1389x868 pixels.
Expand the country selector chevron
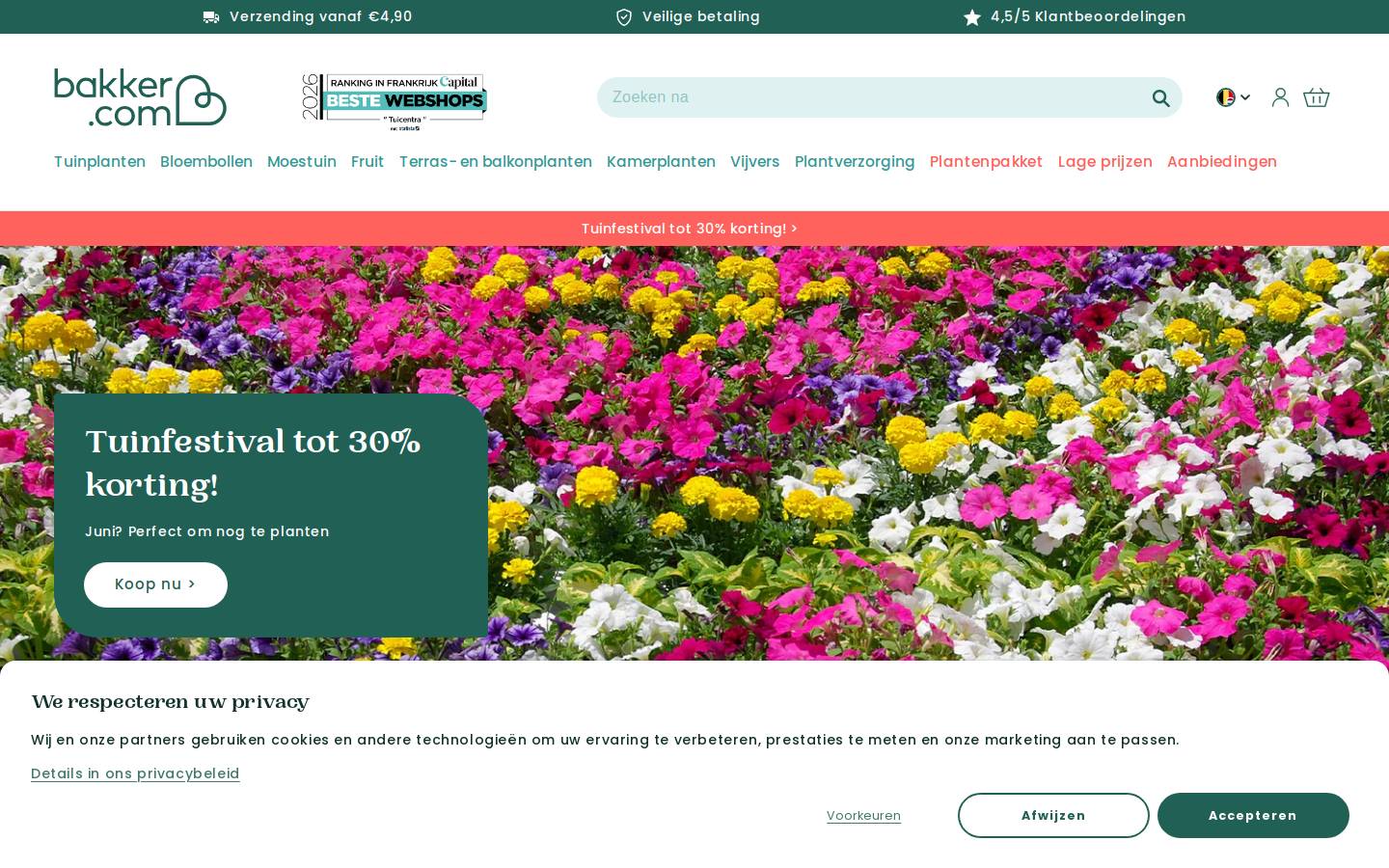pyautogui.click(x=1245, y=97)
